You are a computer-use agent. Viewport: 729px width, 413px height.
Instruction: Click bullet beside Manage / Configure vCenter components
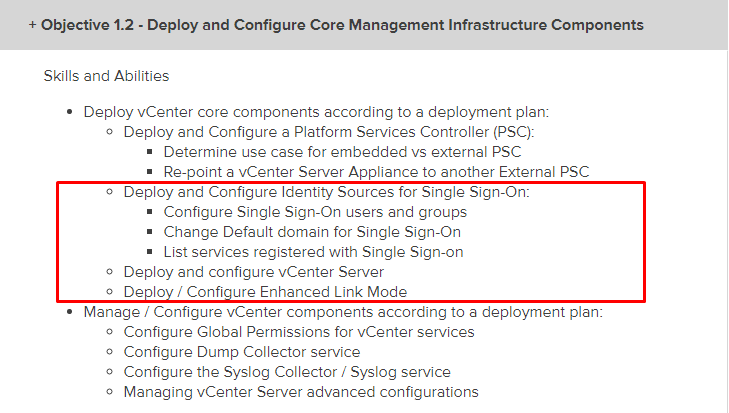[70, 312]
